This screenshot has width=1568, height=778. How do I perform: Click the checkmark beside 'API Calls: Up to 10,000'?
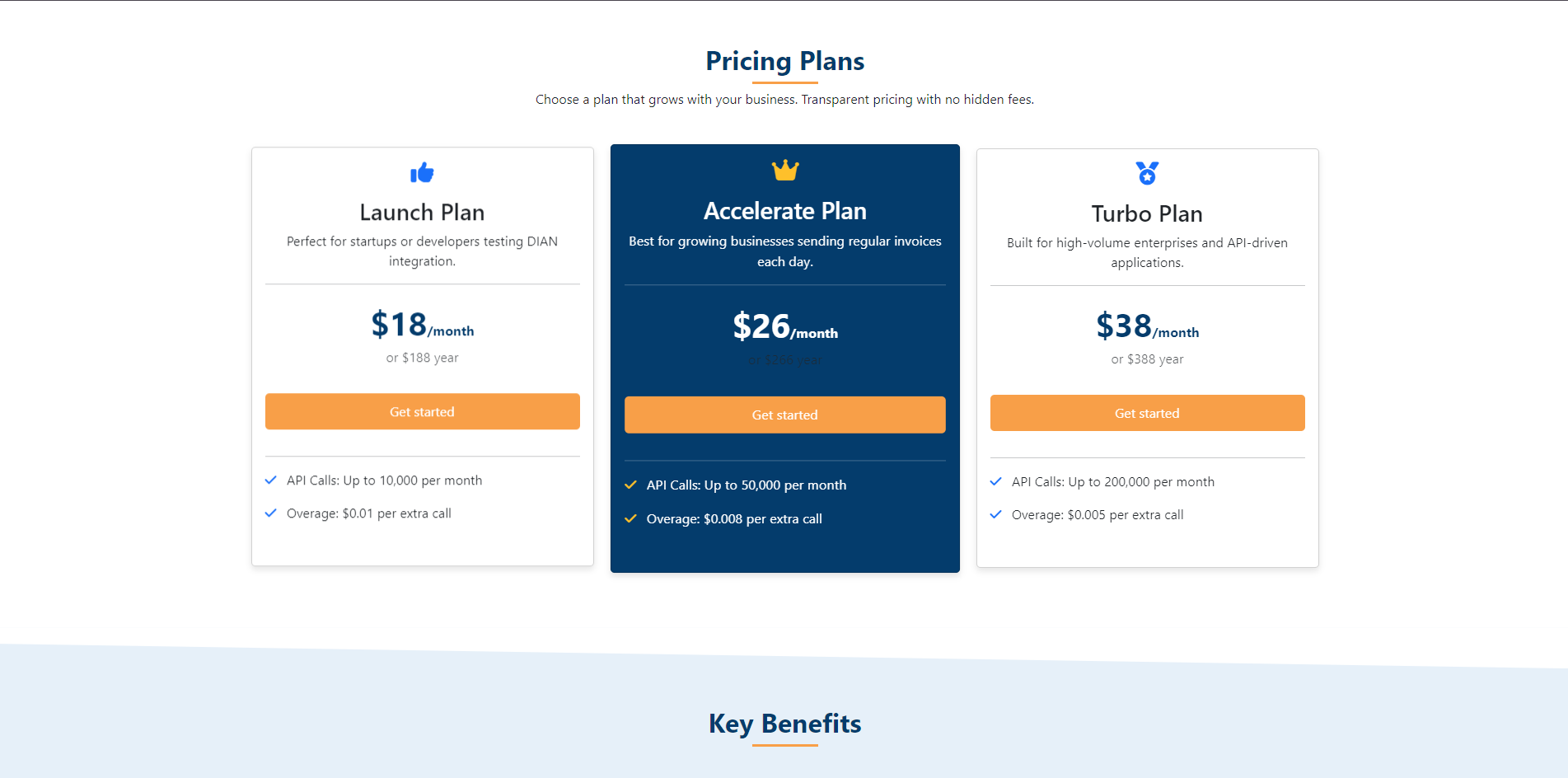tap(270, 480)
